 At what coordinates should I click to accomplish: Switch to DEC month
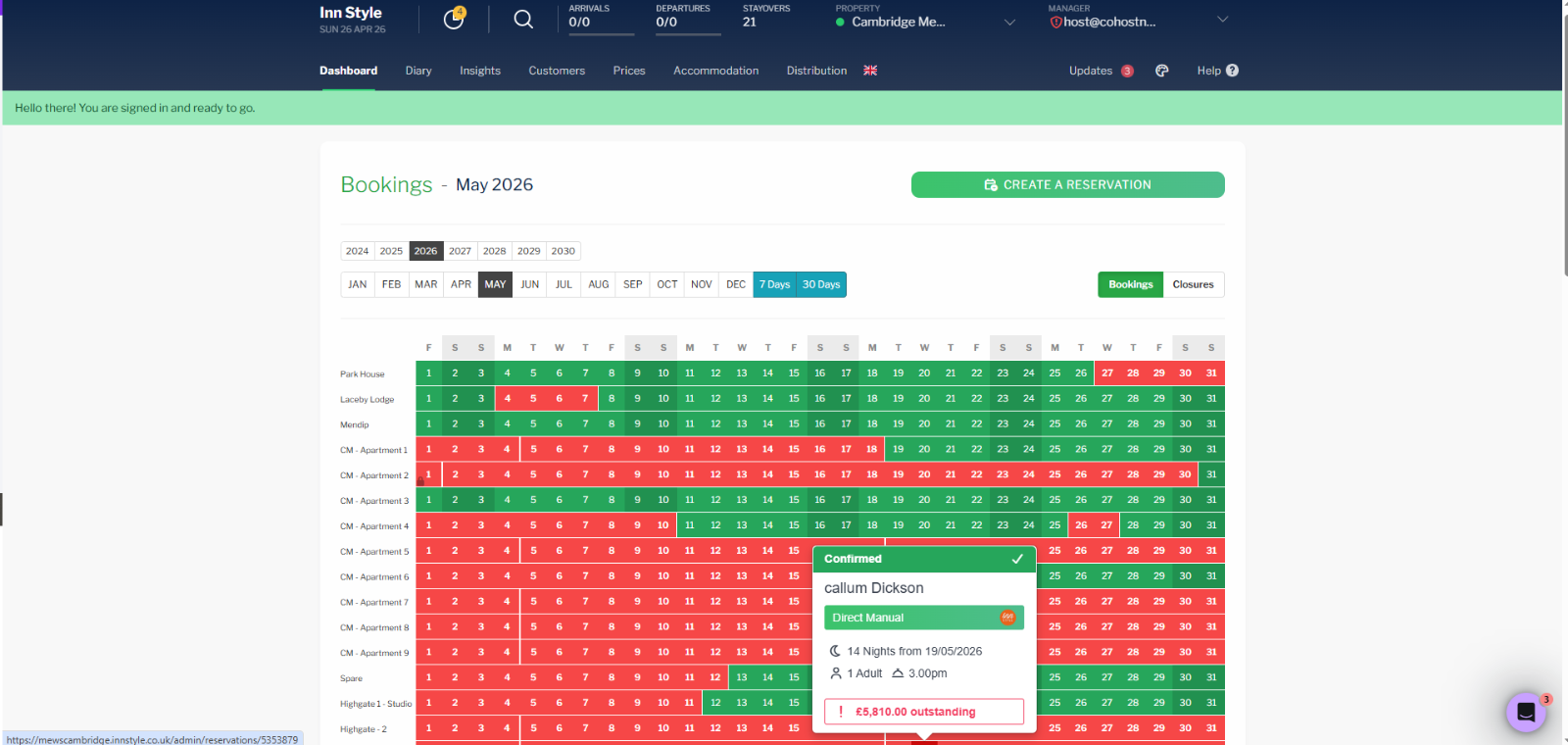[x=736, y=284]
